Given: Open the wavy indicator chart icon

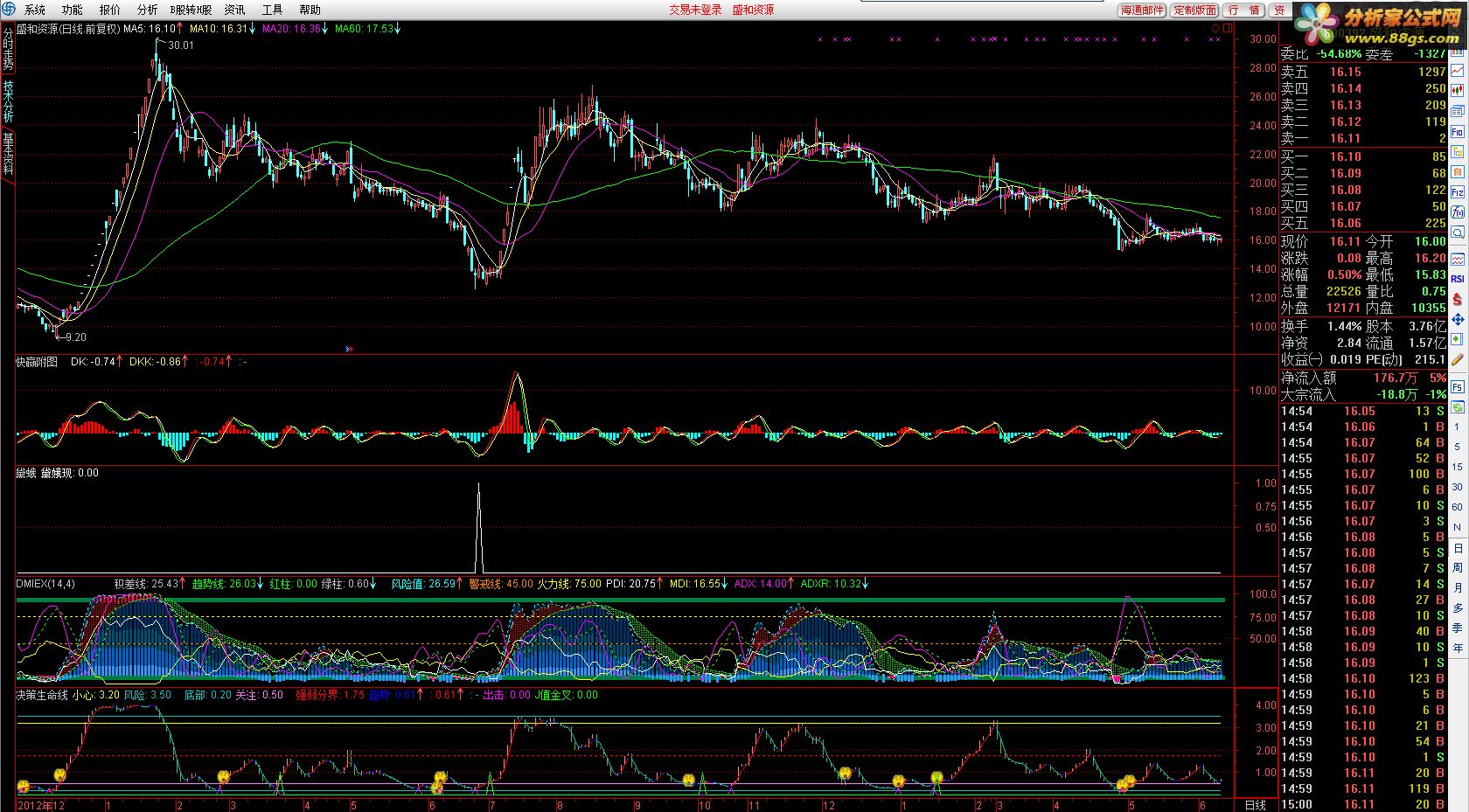Looking at the screenshot, I should pos(1458,260).
